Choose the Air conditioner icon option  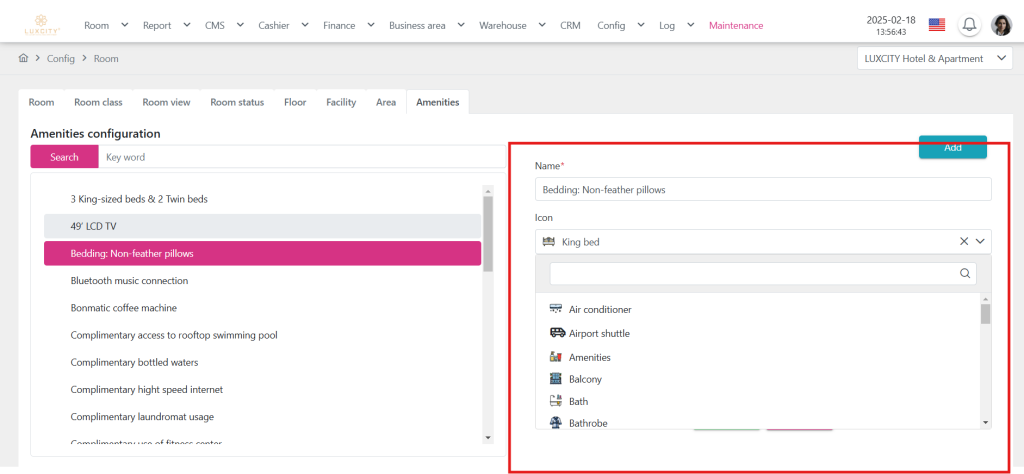600,310
